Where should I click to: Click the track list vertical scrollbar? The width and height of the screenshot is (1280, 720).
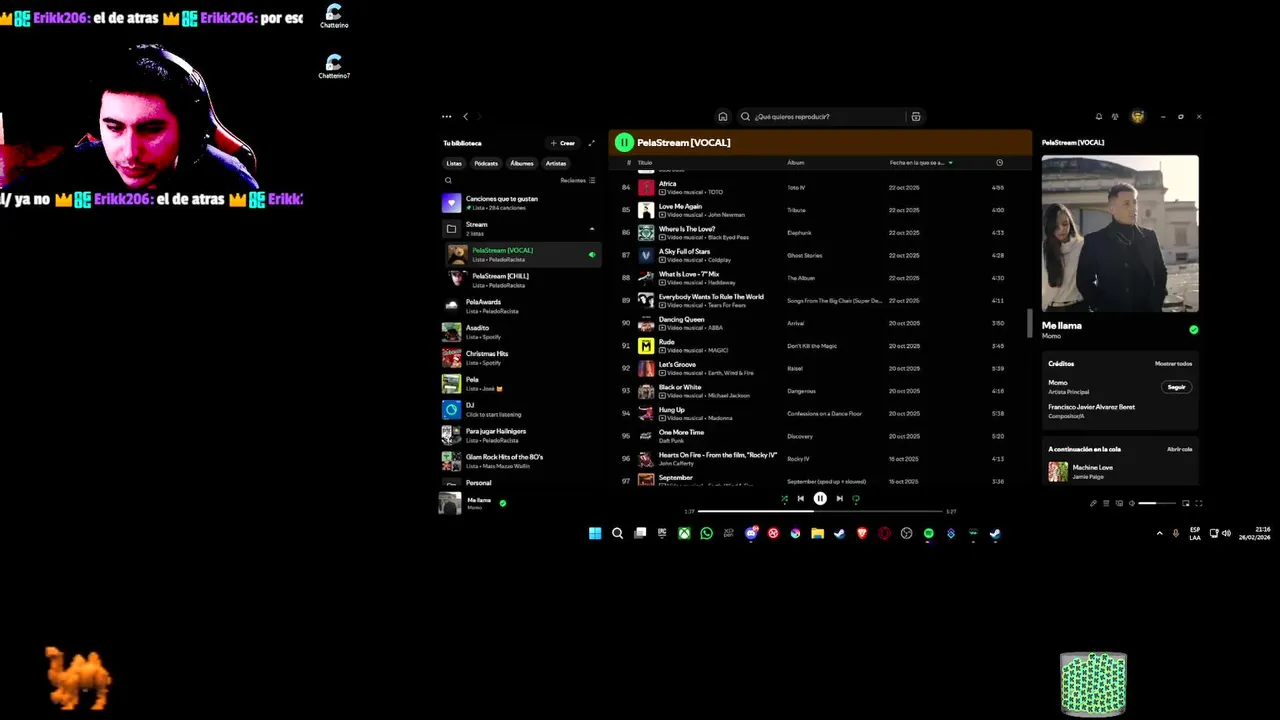(1028, 323)
